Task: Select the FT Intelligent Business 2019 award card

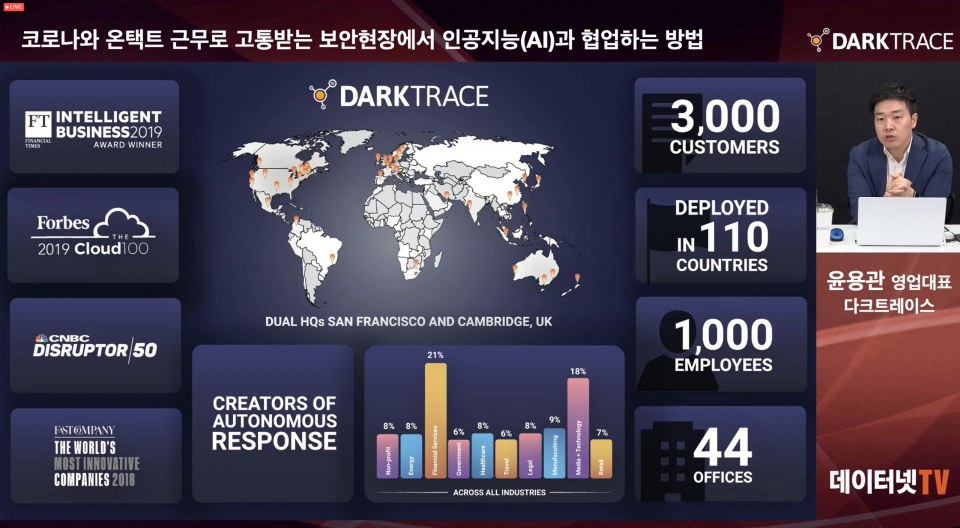Action: pos(94,127)
